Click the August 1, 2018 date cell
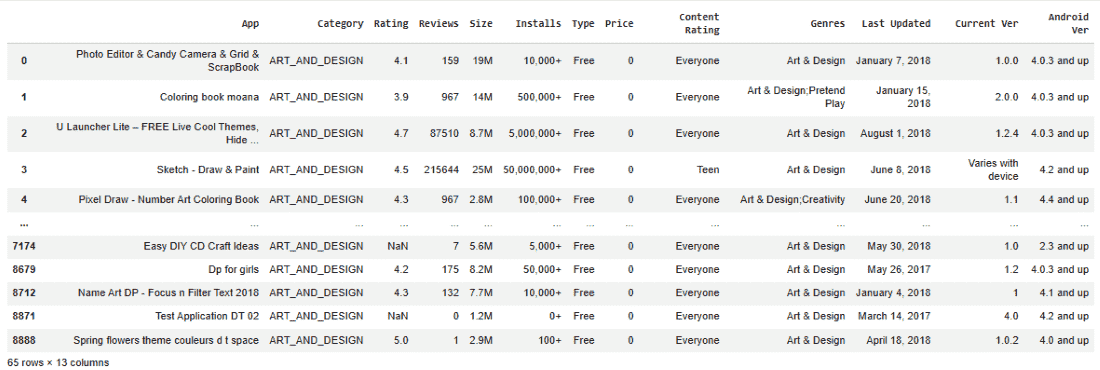Image resolution: width=1100 pixels, height=370 pixels. pyautogui.click(x=897, y=133)
